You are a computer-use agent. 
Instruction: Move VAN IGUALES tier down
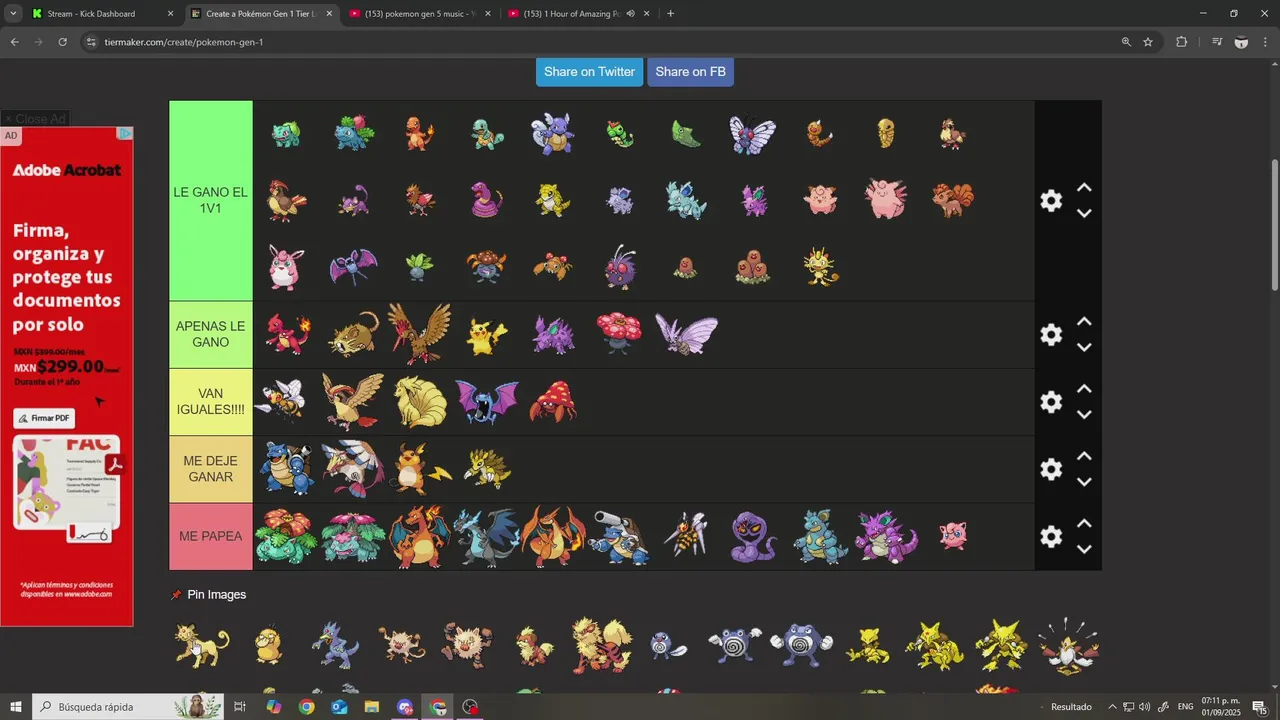coord(1084,414)
